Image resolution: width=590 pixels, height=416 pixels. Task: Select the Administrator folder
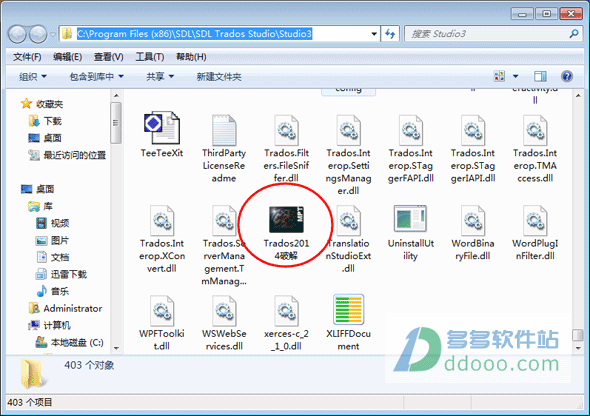(x=65, y=308)
